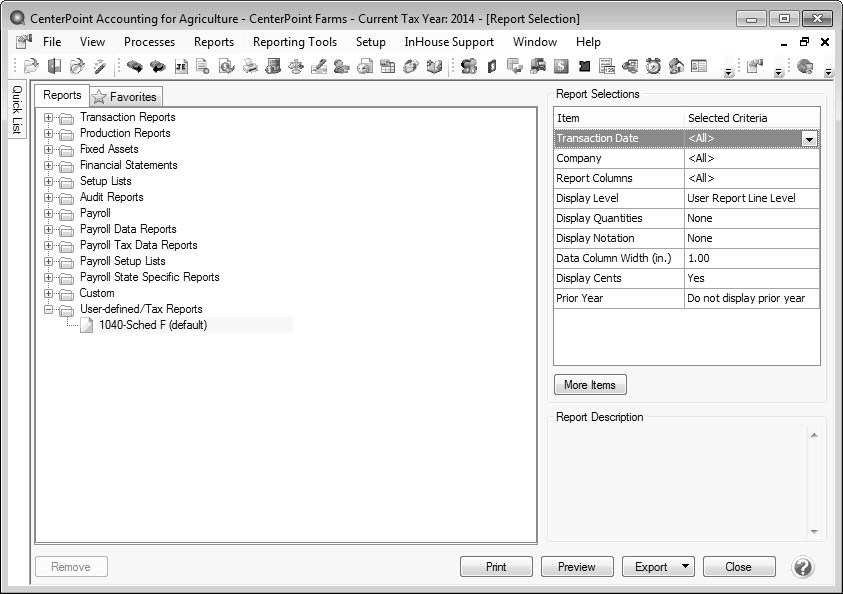Select the Company criteria row
The image size is (843, 594).
pos(687,159)
